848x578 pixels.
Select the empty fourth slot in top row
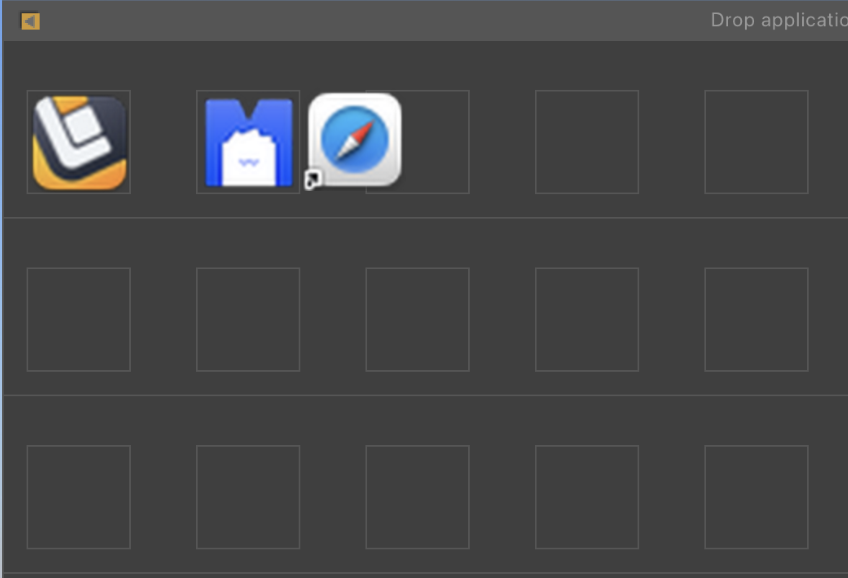pyautogui.click(x=587, y=142)
